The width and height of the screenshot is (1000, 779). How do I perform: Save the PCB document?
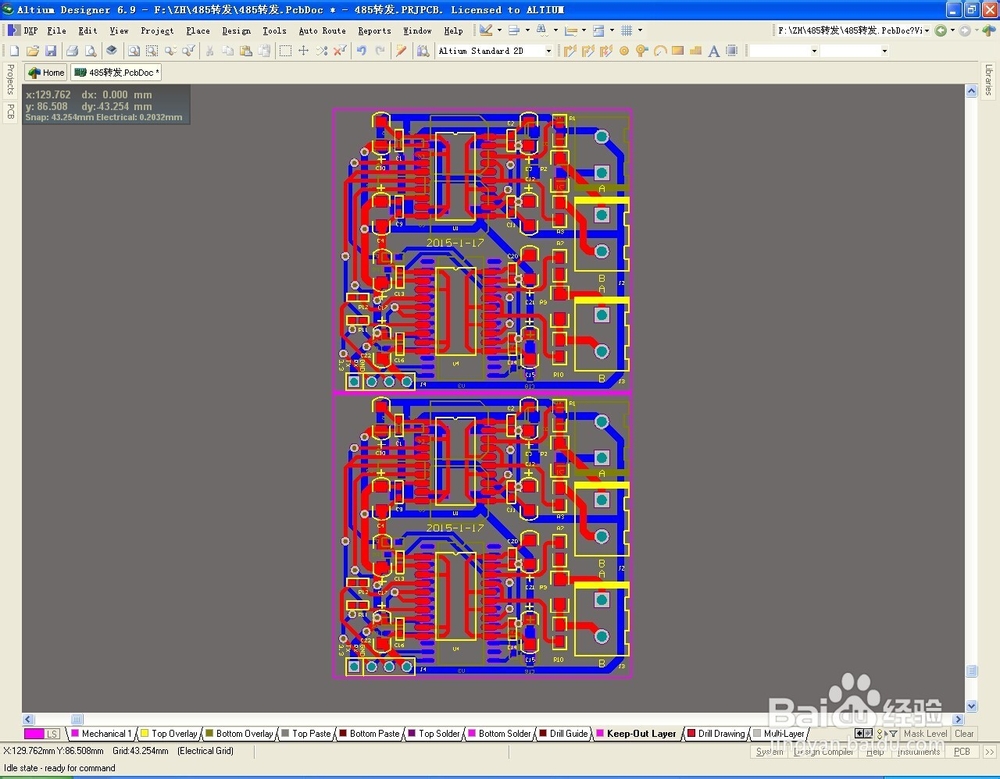(x=51, y=50)
